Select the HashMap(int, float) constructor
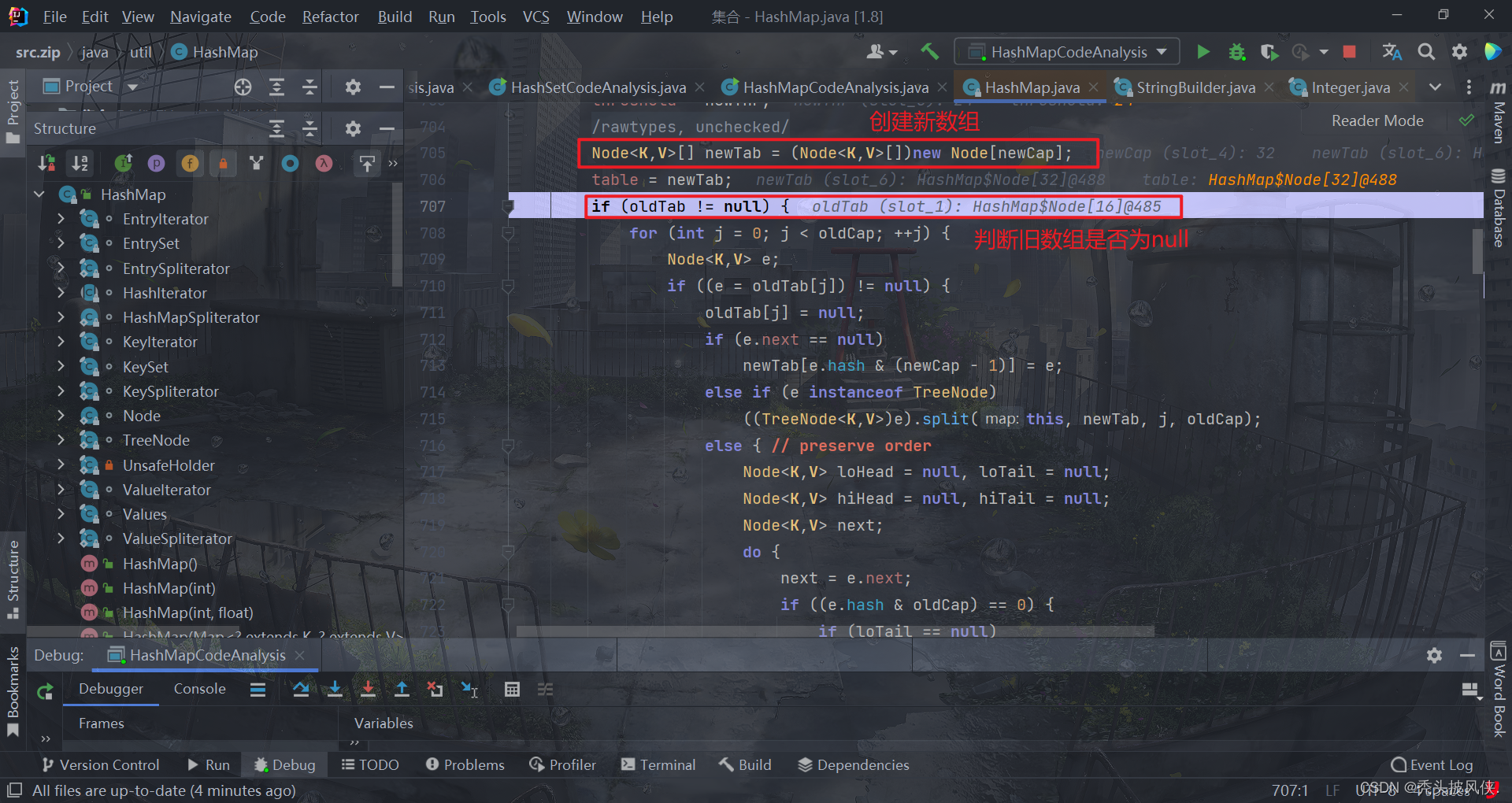Screen dimensions: 1512x803 [187, 612]
